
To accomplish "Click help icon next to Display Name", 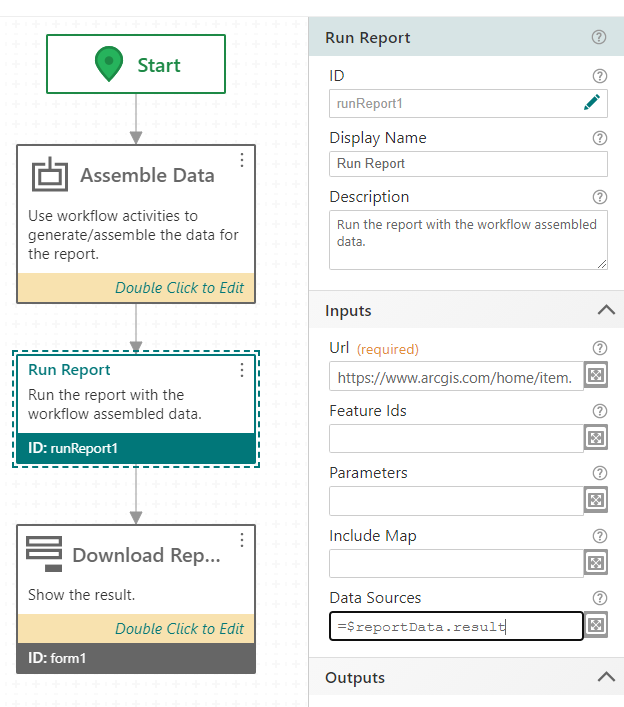I will point(599,138).
